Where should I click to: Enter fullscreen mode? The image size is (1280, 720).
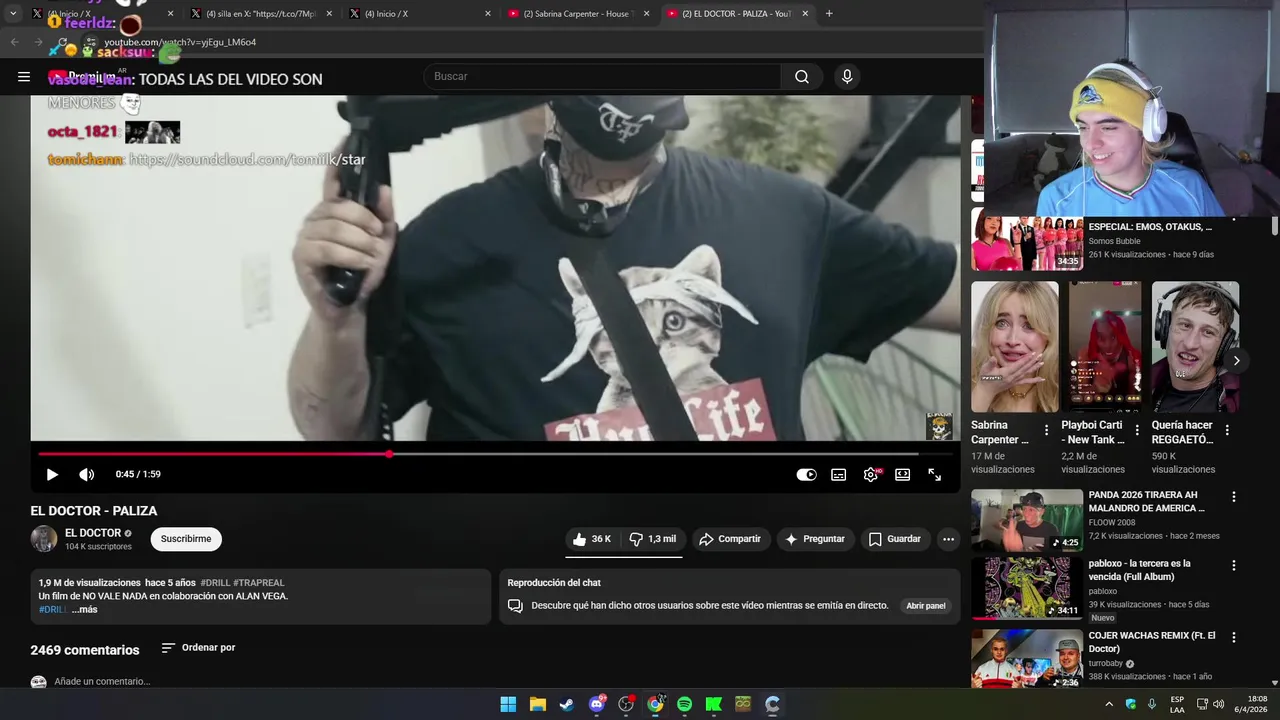point(935,475)
